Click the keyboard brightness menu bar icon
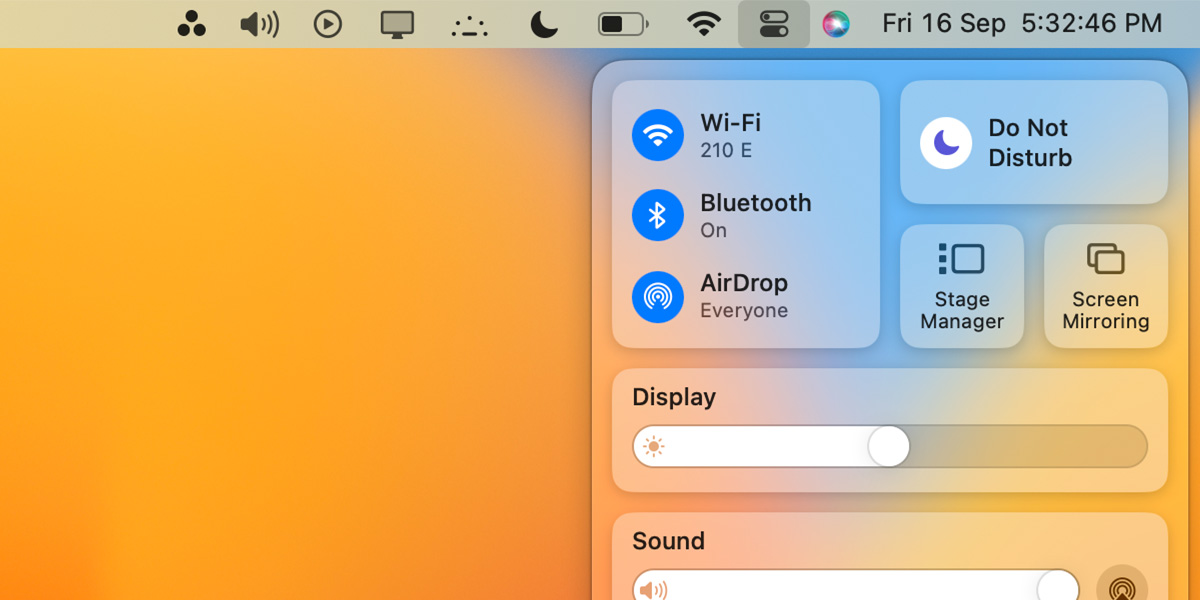The width and height of the screenshot is (1200, 600). [x=469, y=25]
